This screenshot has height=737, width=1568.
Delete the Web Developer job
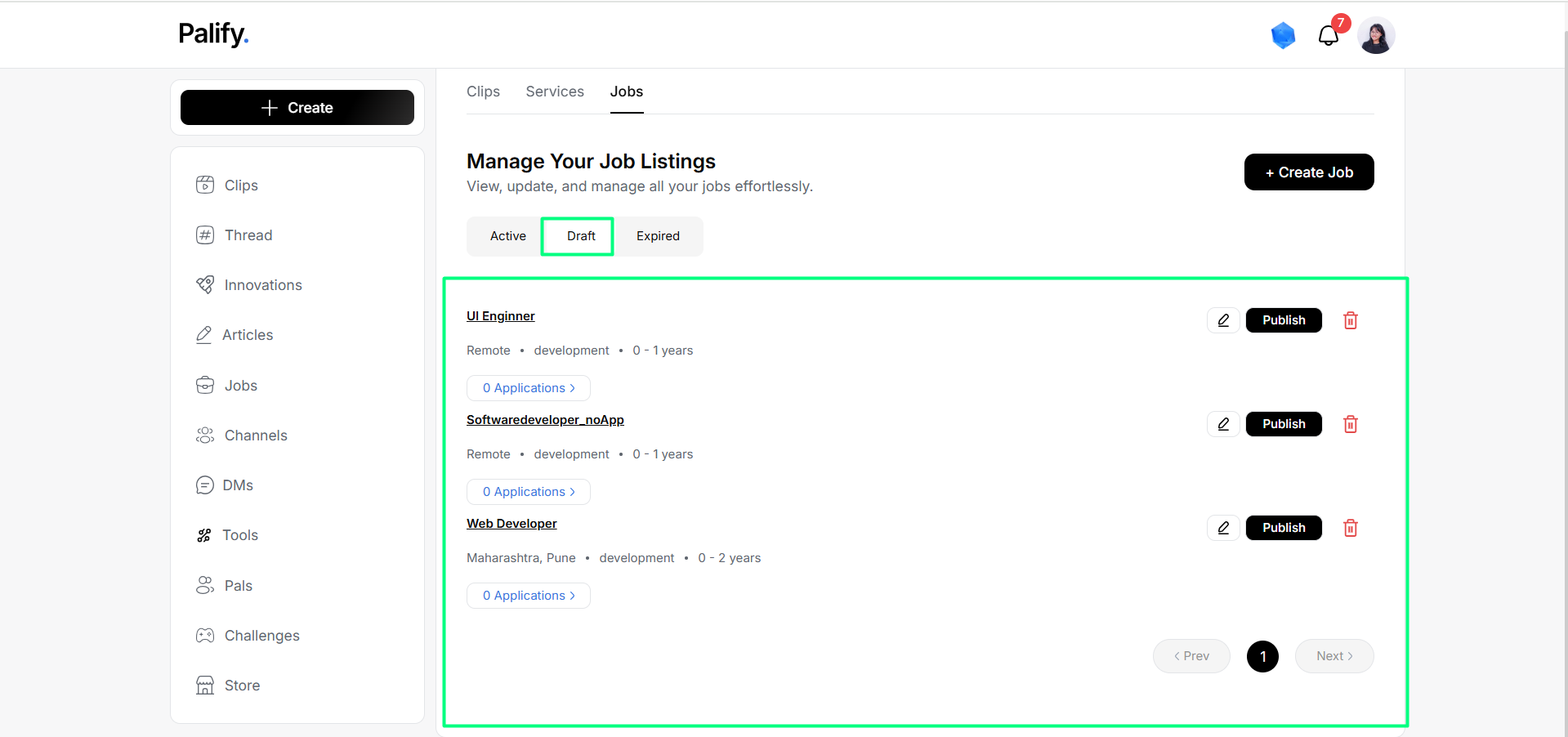tap(1351, 528)
